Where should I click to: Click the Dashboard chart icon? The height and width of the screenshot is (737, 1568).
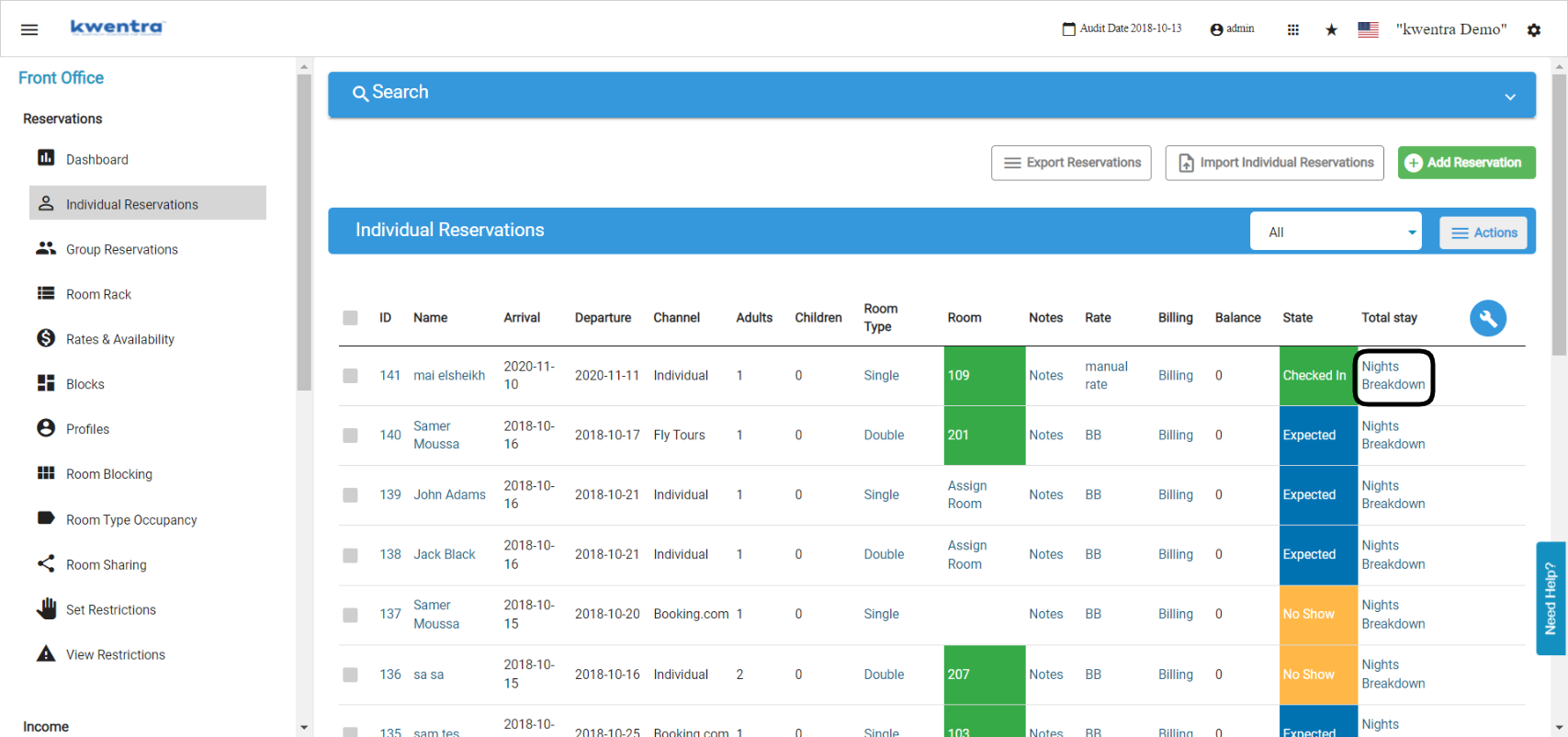tap(46, 158)
